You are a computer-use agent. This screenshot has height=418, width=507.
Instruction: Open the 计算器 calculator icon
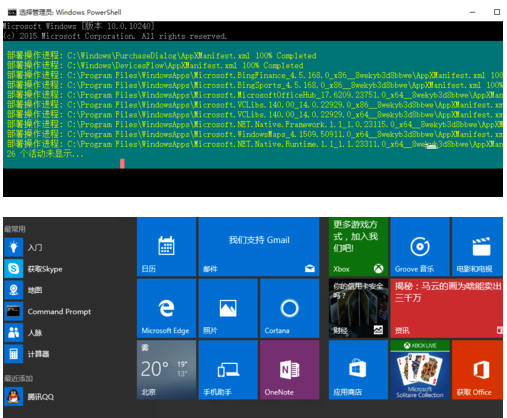point(14,354)
